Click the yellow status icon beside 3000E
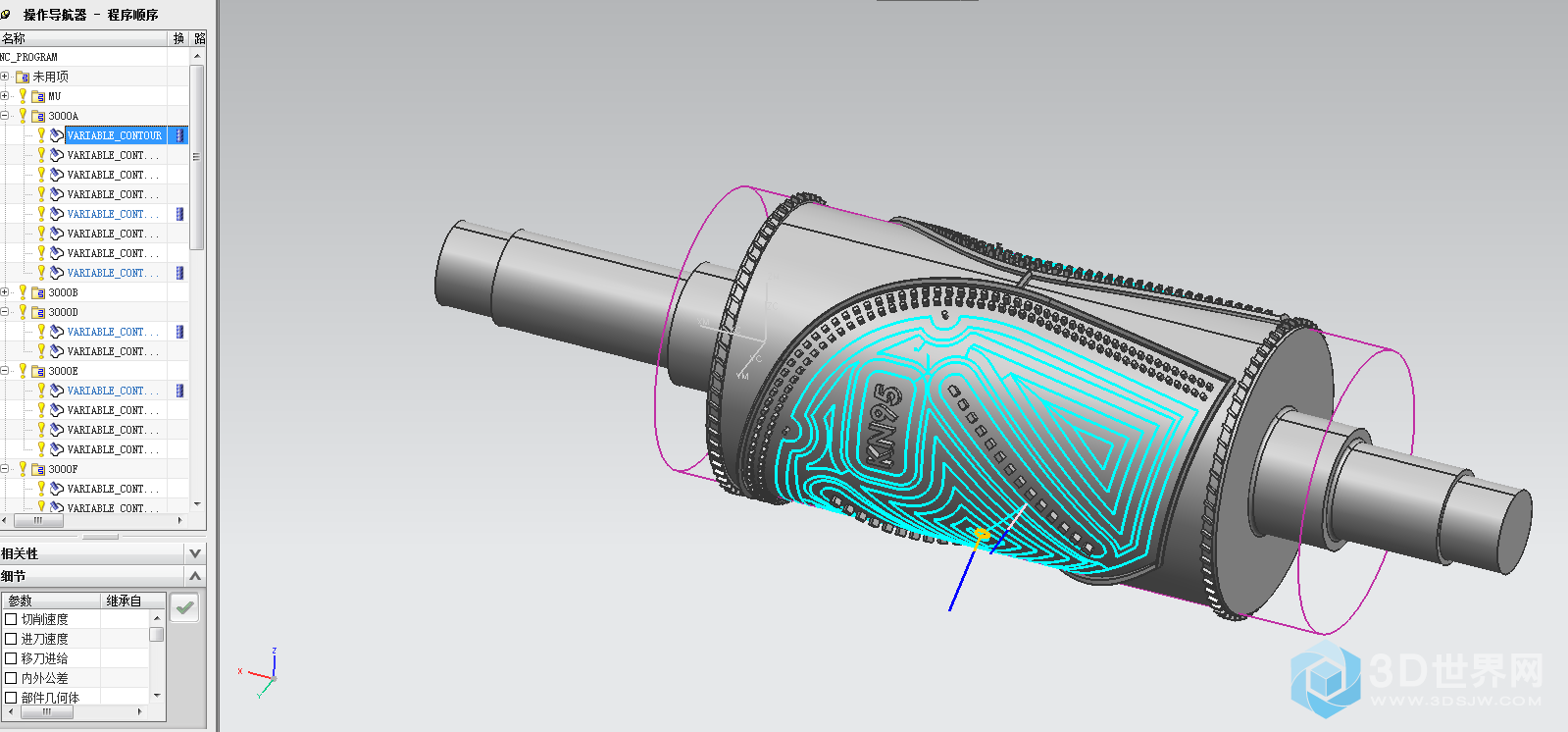 pos(23,370)
